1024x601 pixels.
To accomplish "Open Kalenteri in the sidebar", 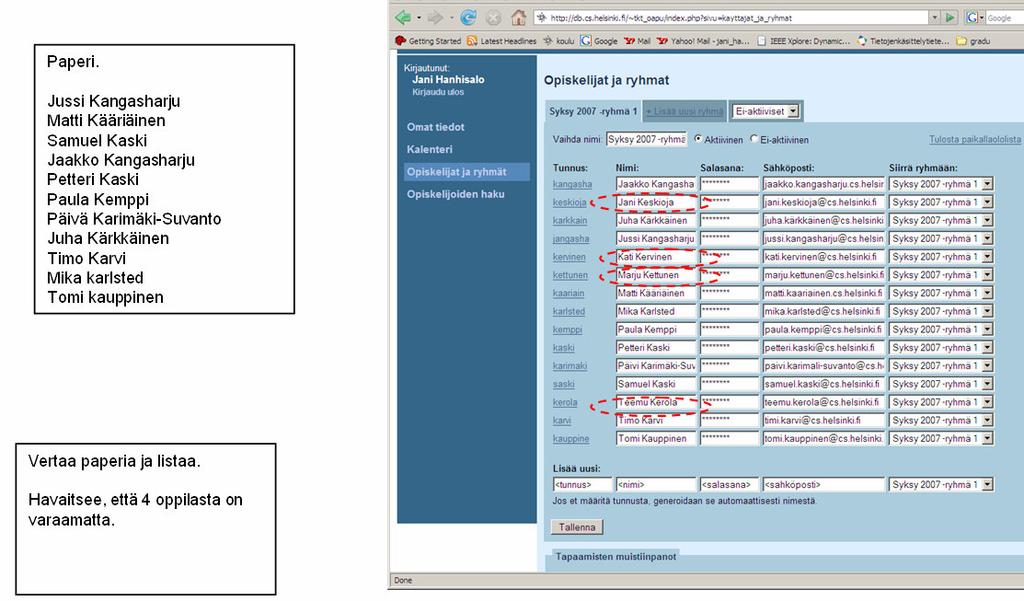I will pos(430,149).
